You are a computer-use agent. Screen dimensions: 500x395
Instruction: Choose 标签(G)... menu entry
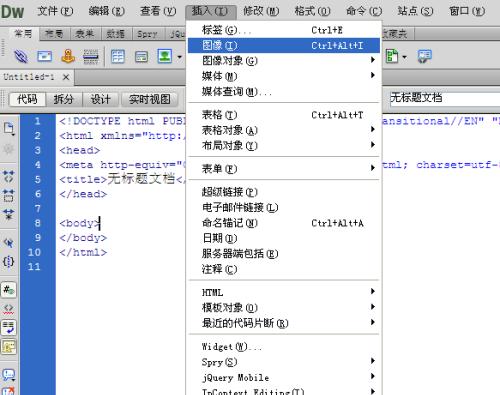click(x=284, y=30)
